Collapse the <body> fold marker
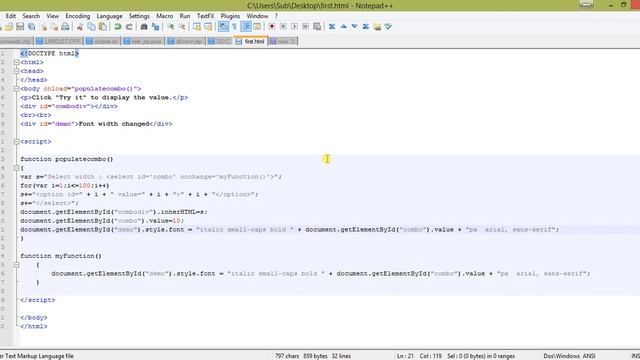The height and width of the screenshot is (360, 640). coord(16,89)
